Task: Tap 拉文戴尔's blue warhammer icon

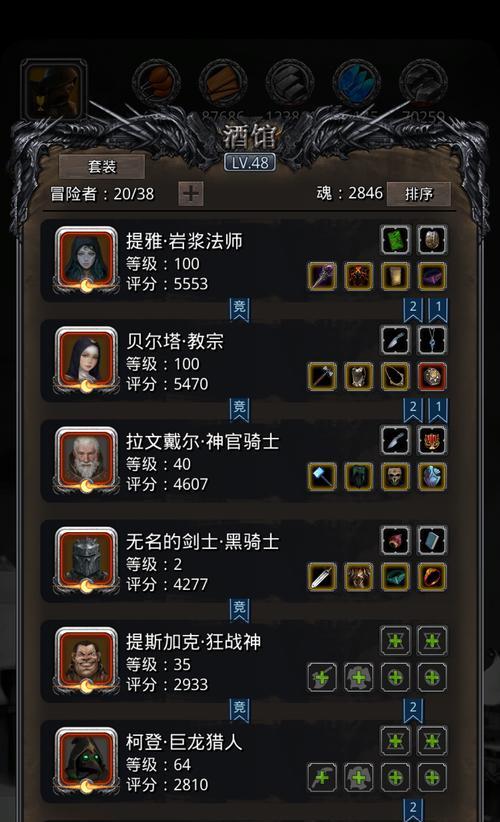Action: [x=322, y=477]
